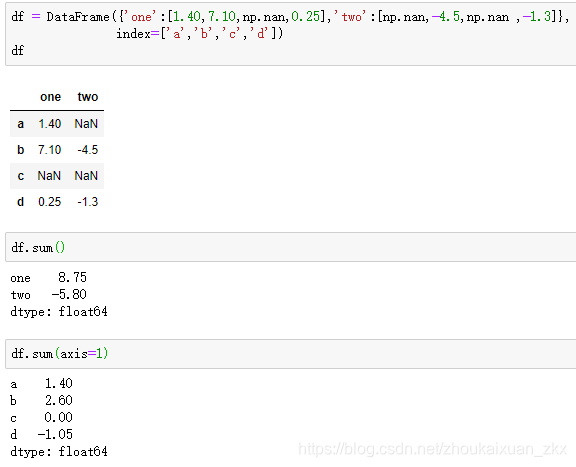Click sum output value -5.80

click(69, 294)
